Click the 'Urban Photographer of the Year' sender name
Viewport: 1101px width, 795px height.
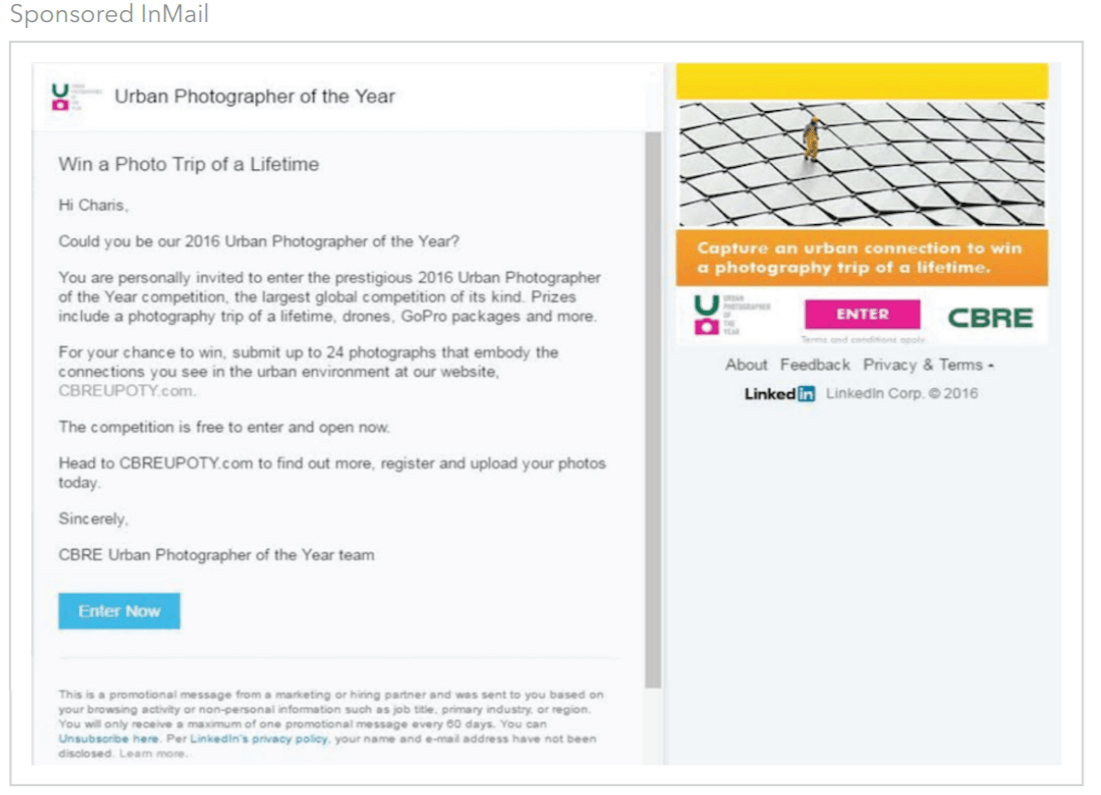(x=255, y=96)
